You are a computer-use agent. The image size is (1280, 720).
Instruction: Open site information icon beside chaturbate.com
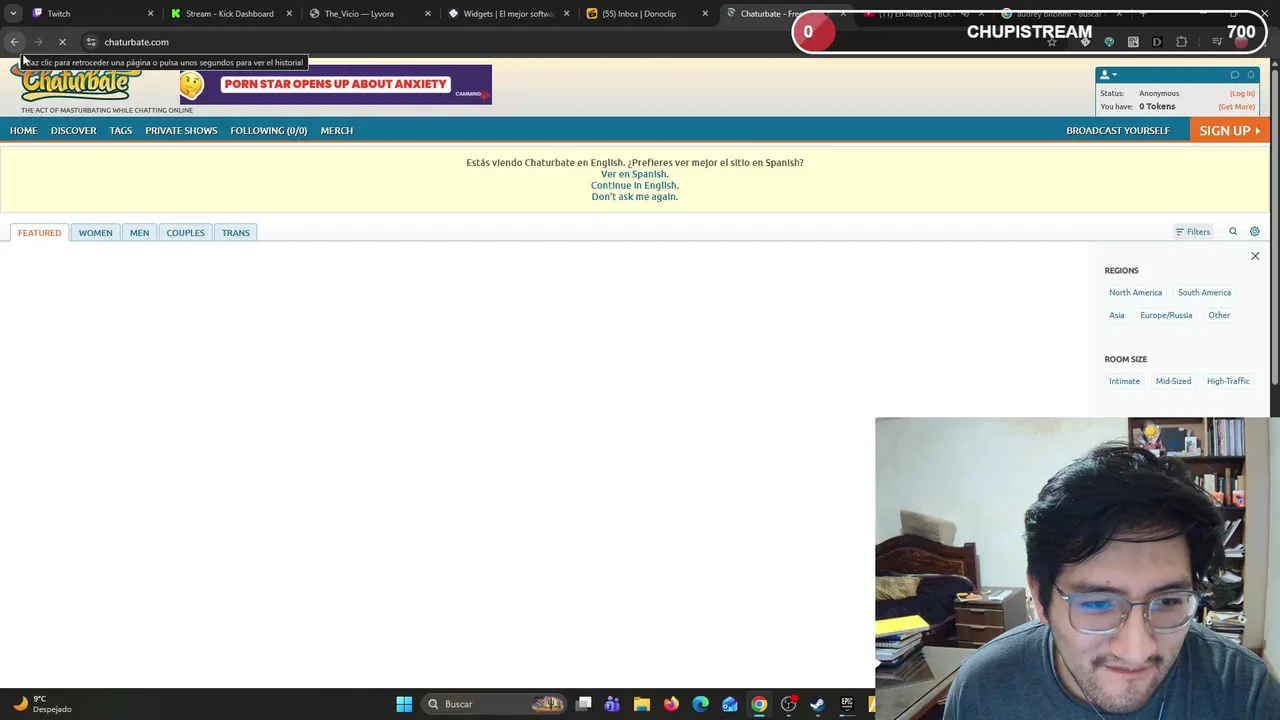pos(91,42)
